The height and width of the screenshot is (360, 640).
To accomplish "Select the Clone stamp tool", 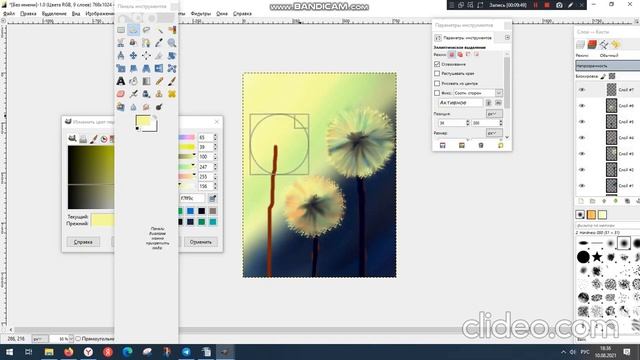I will (159, 94).
